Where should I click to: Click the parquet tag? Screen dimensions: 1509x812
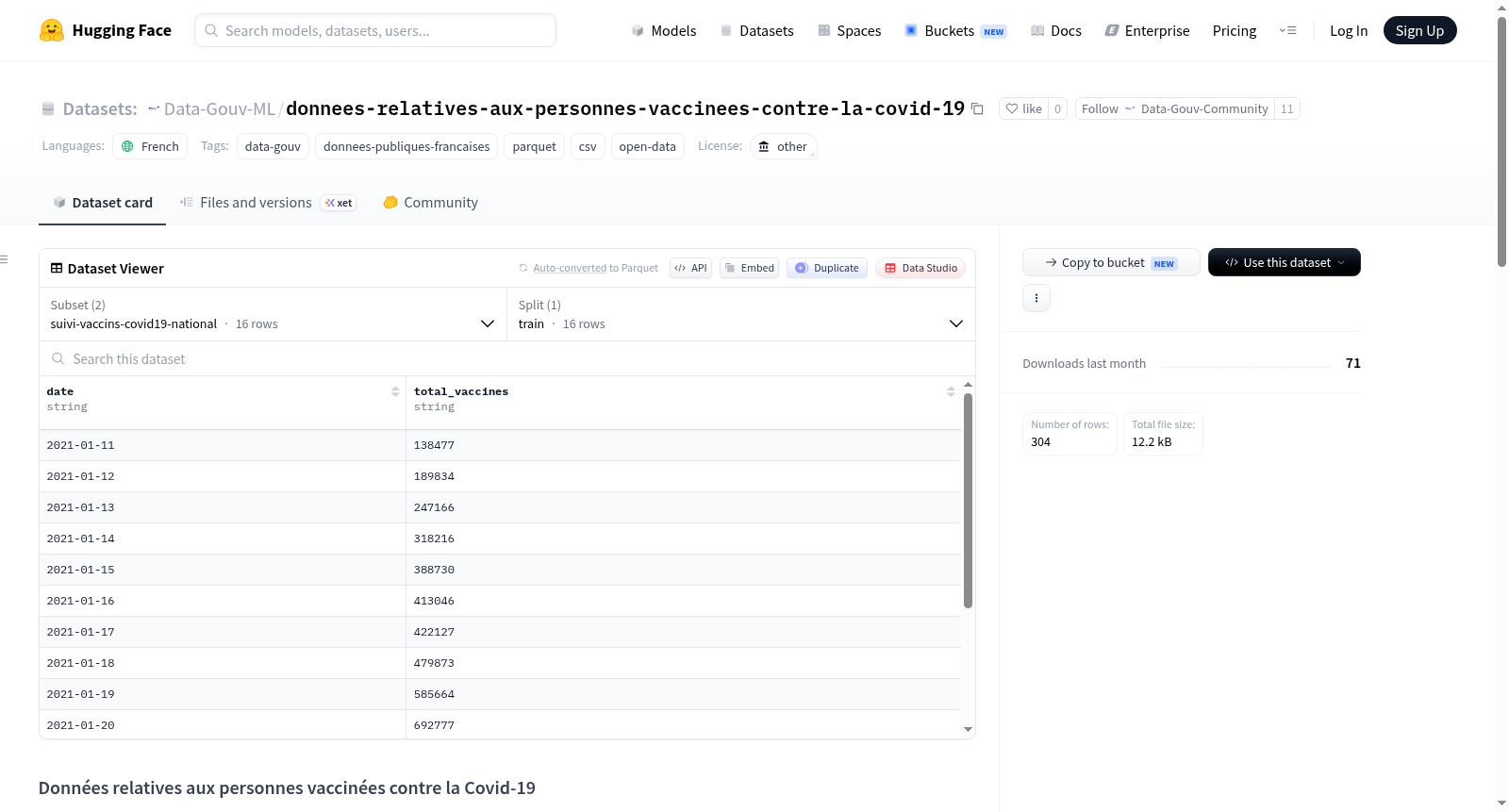[535, 146]
